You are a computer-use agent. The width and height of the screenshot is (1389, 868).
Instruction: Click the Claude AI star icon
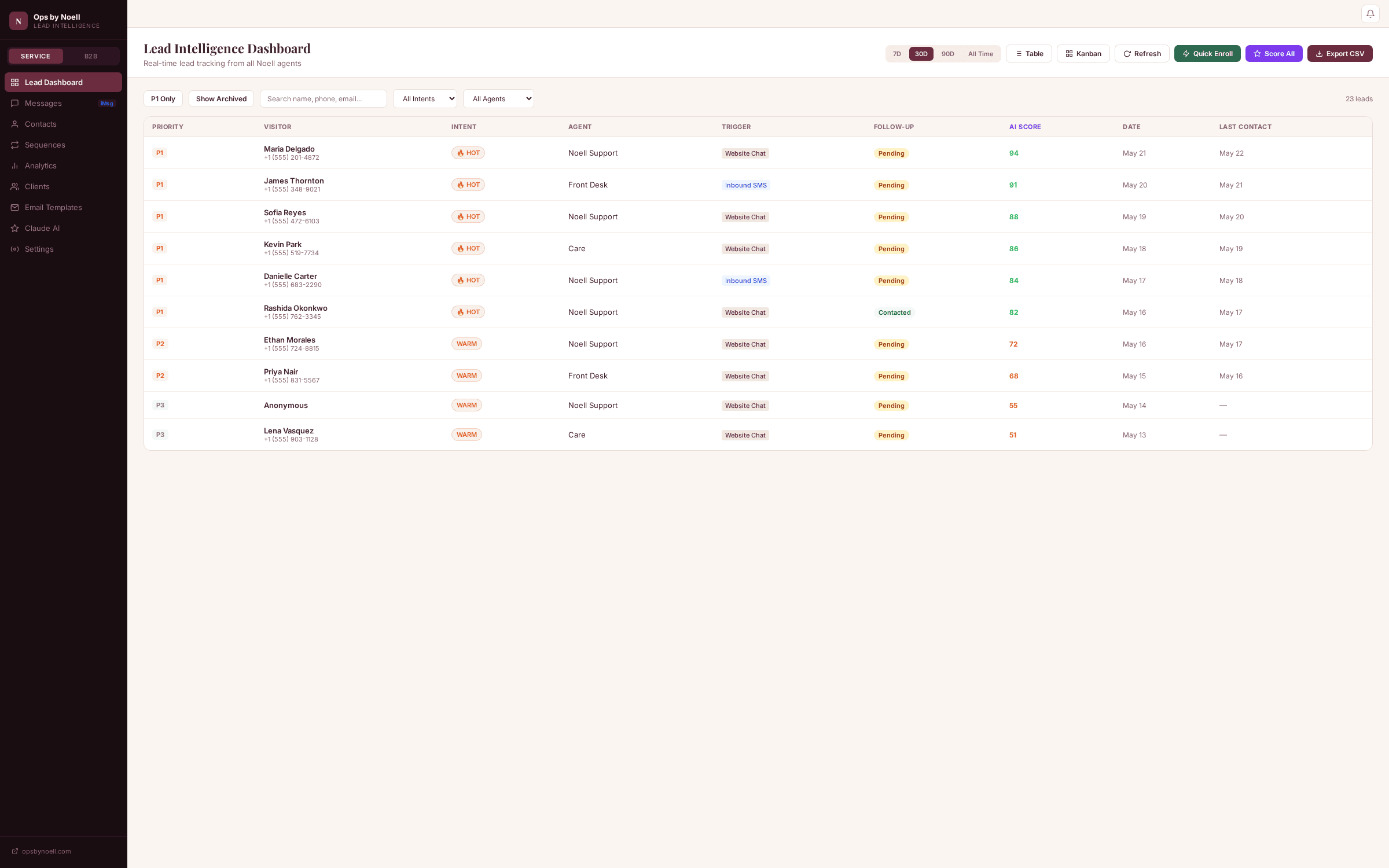(15, 229)
